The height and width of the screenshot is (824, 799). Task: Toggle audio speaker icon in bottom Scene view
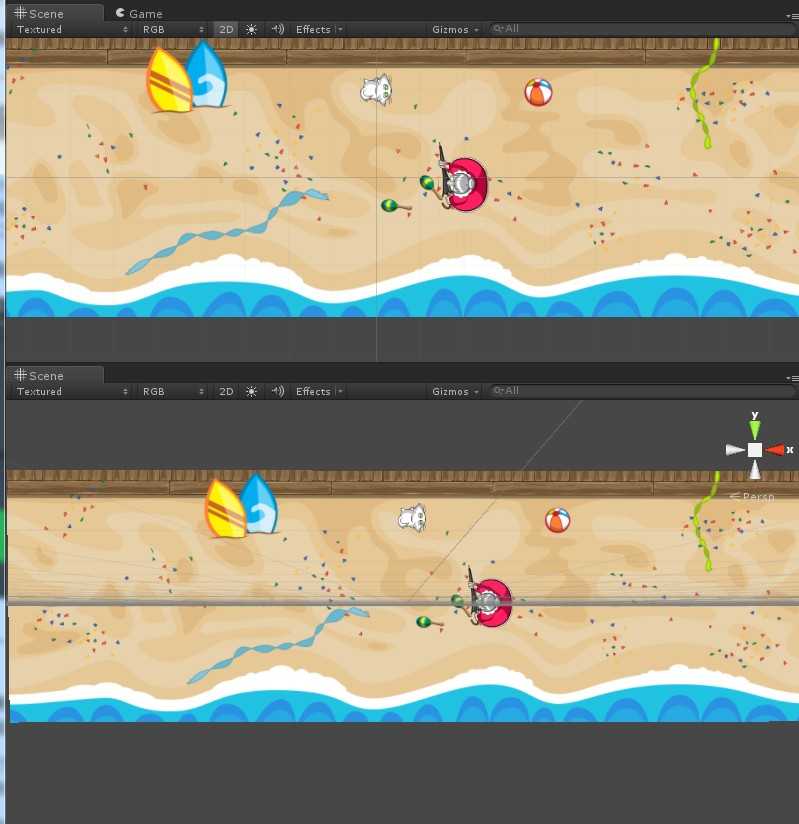pos(278,392)
